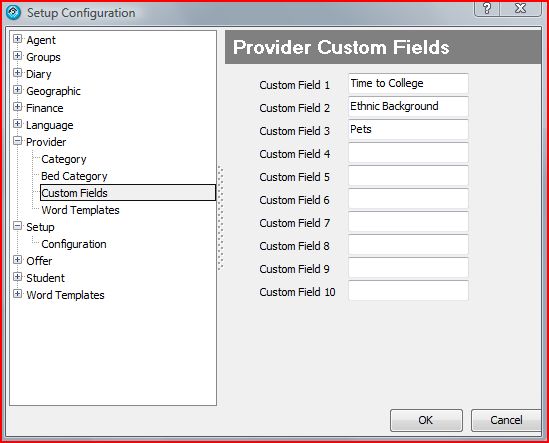
Task: Expand the Diary tree node
Action: pyautogui.click(x=17, y=73)
